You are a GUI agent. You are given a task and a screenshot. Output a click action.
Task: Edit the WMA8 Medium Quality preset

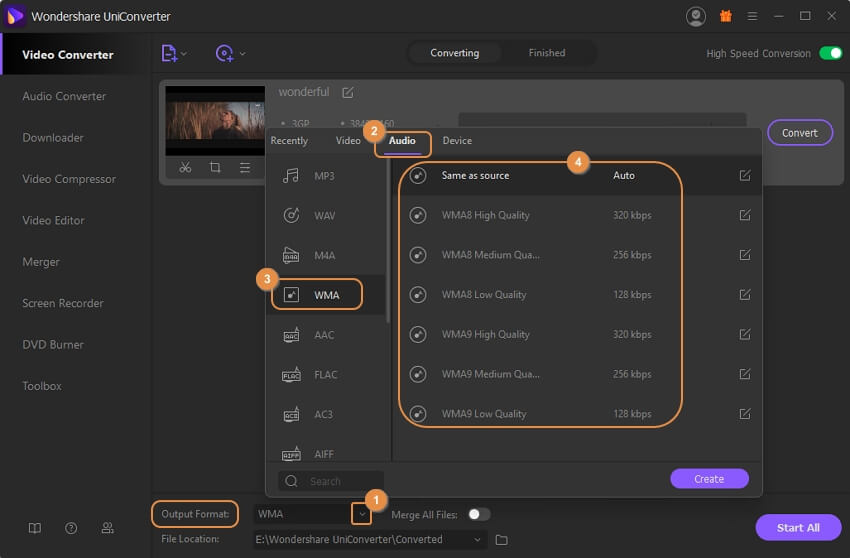click(x=745, y=255)
